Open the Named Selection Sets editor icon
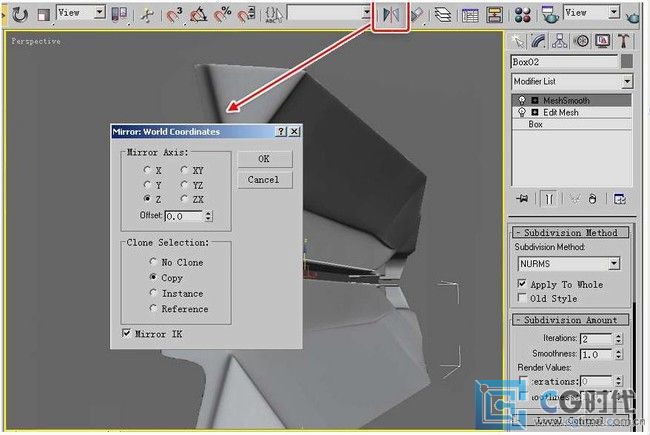The width and height of the screenshot is (650, 435). (x=274, y=15)
